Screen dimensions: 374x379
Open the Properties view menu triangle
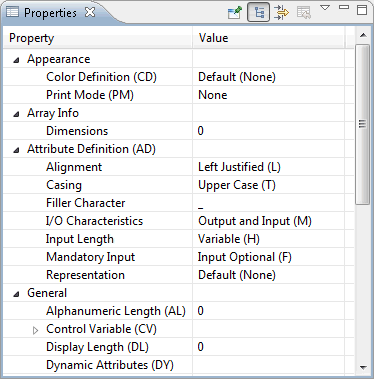pyautogui.click(x=325, y=8)
